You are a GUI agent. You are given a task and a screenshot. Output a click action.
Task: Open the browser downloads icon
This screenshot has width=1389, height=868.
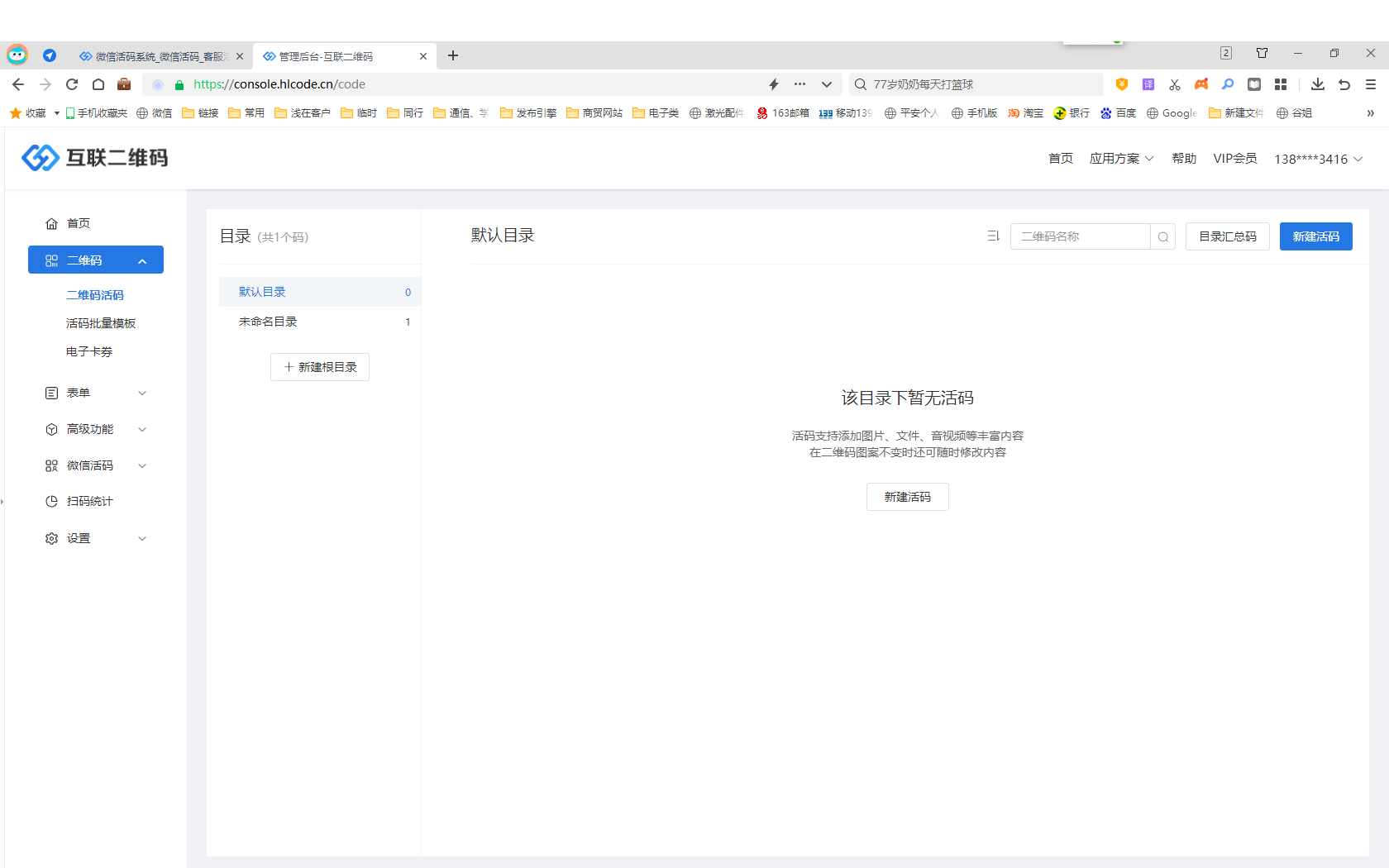[x=1317, y=84]
